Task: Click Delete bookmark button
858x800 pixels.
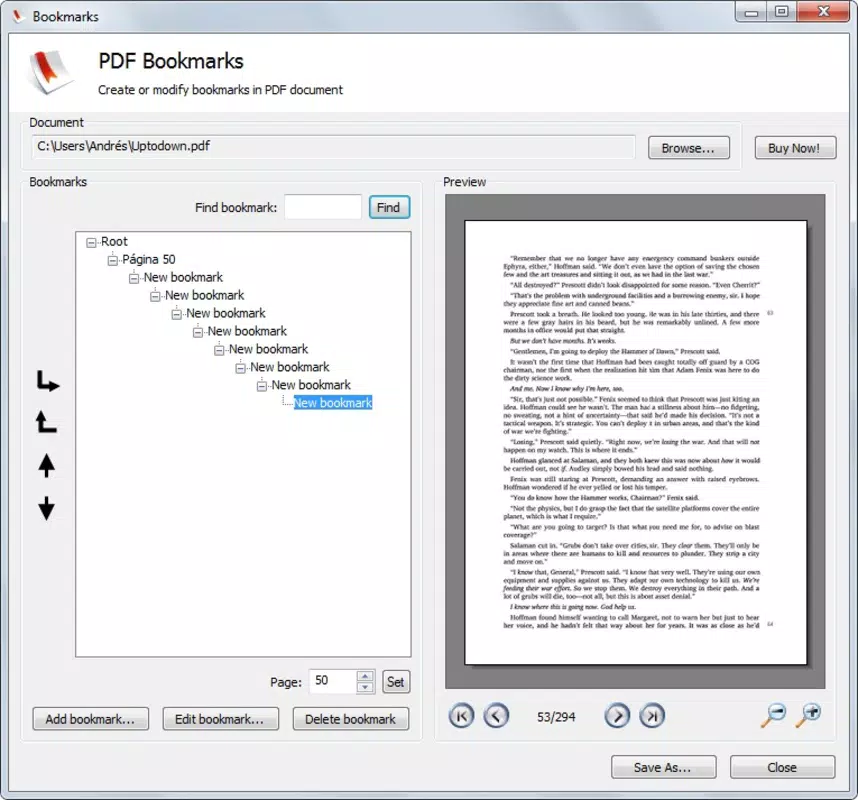Action: click(x=350, y=719)
